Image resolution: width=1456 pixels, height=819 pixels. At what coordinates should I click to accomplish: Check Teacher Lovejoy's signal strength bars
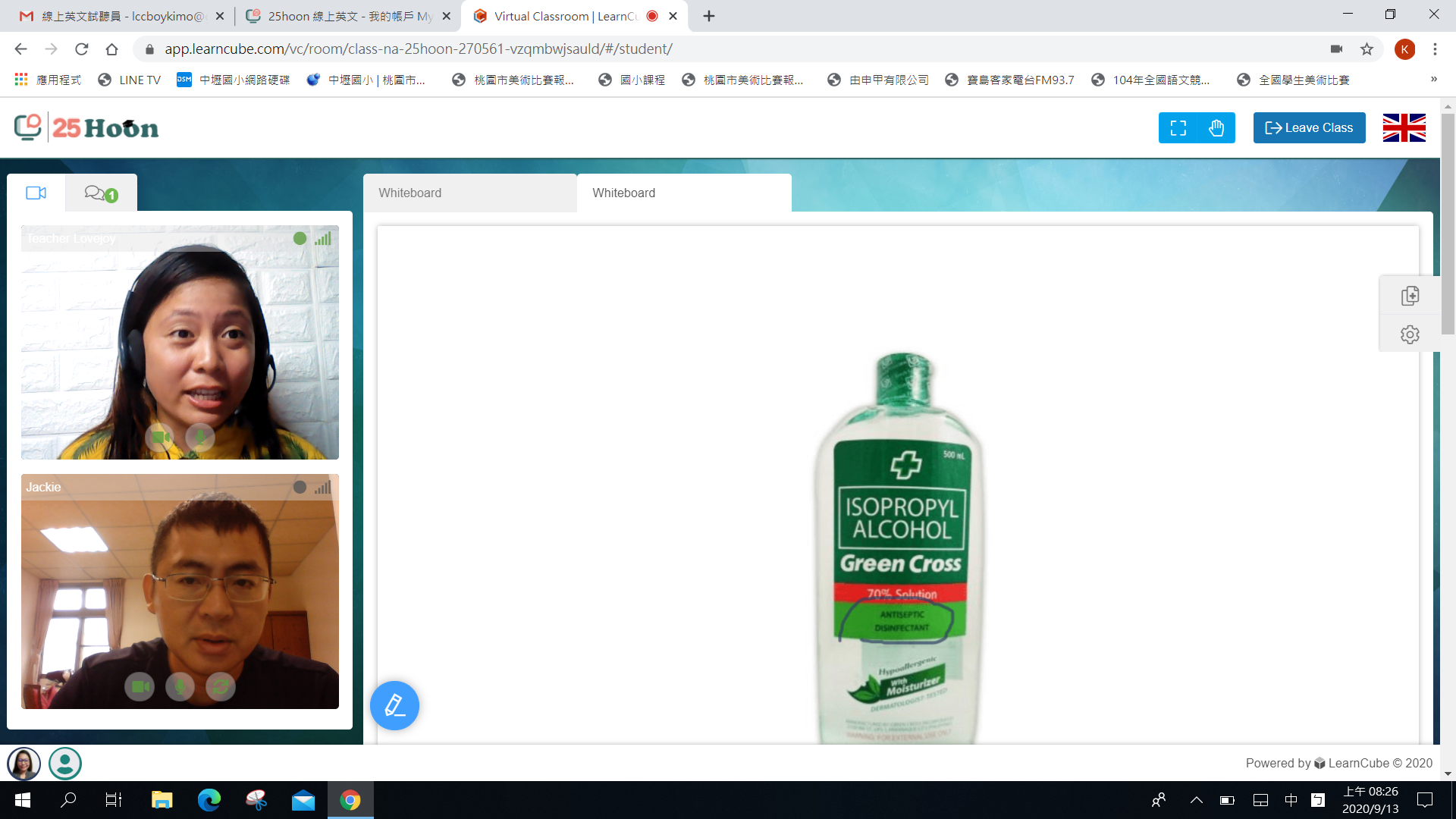[x=323, y=238]
